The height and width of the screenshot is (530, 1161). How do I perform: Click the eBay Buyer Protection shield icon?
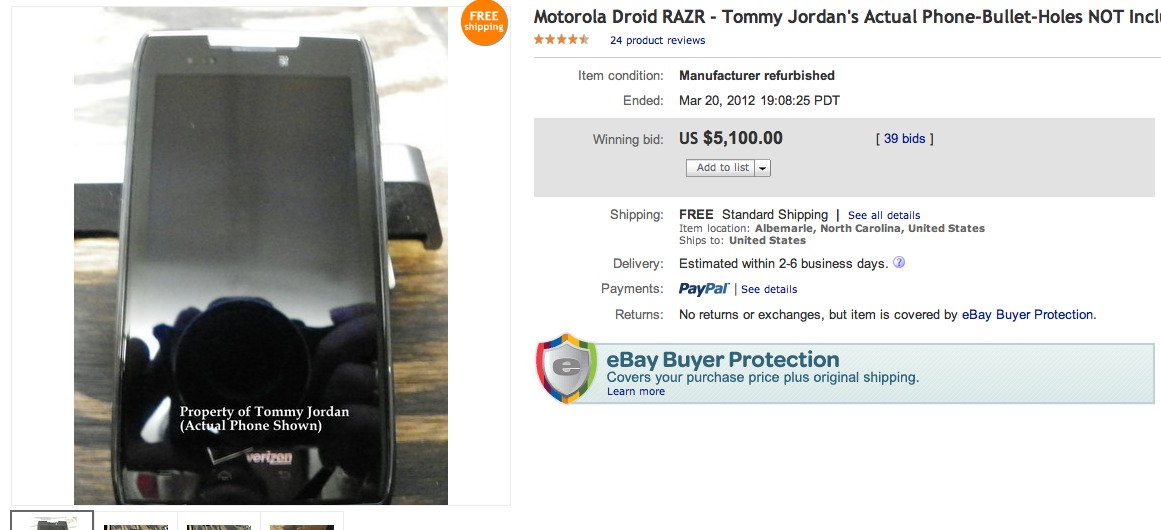(x=566, y=369)
